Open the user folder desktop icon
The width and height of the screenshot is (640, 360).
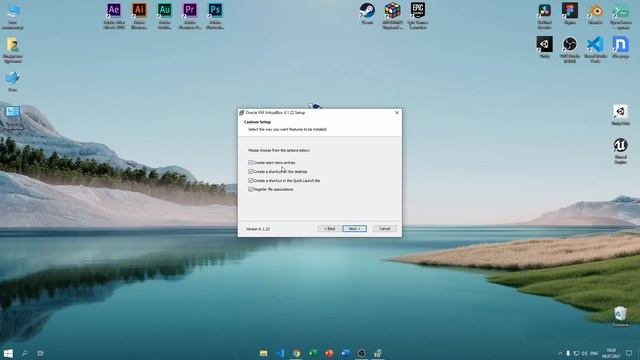tap(13, 50)
